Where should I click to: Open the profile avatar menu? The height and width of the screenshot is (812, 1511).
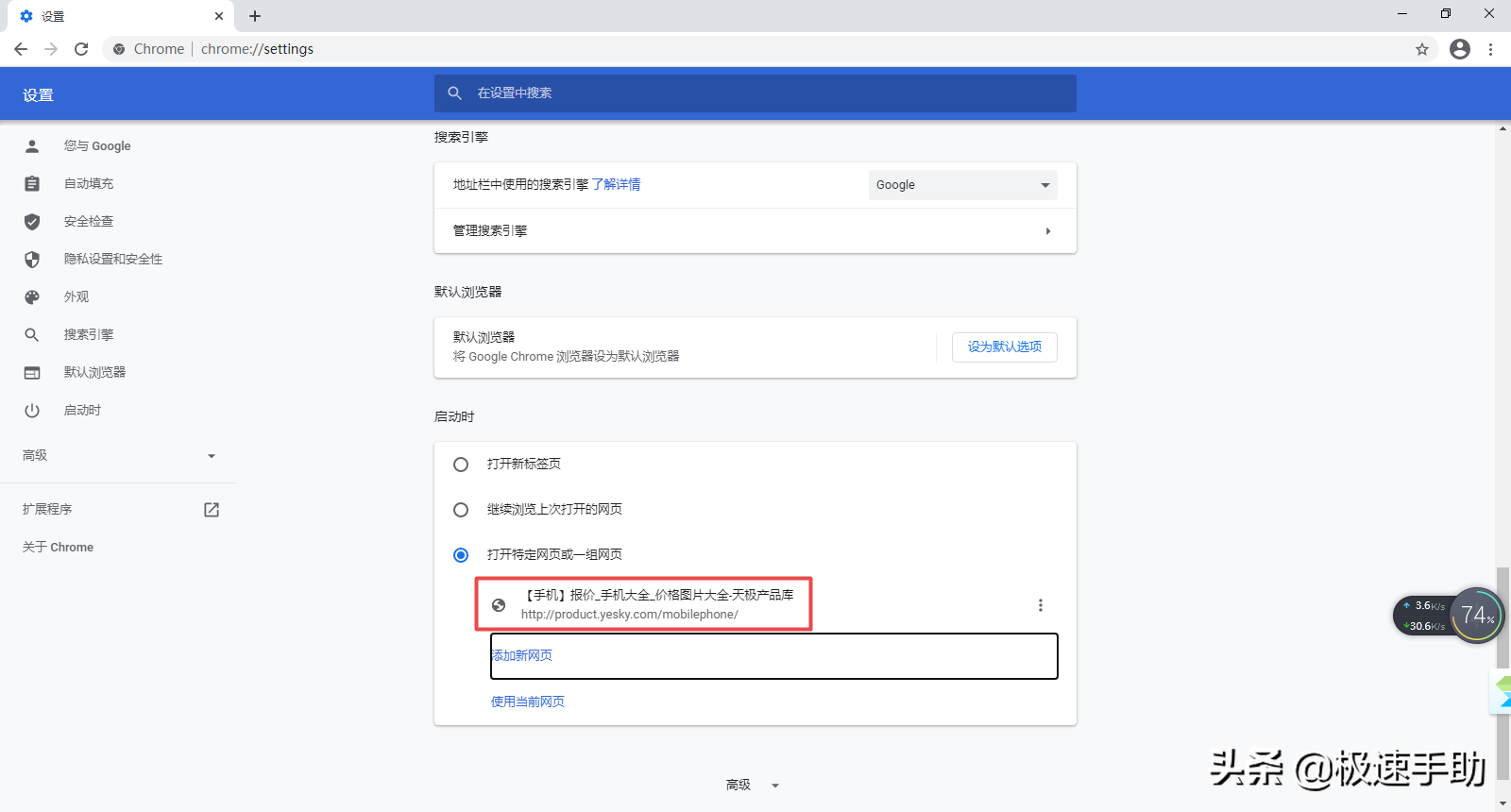click(1460, 49)
